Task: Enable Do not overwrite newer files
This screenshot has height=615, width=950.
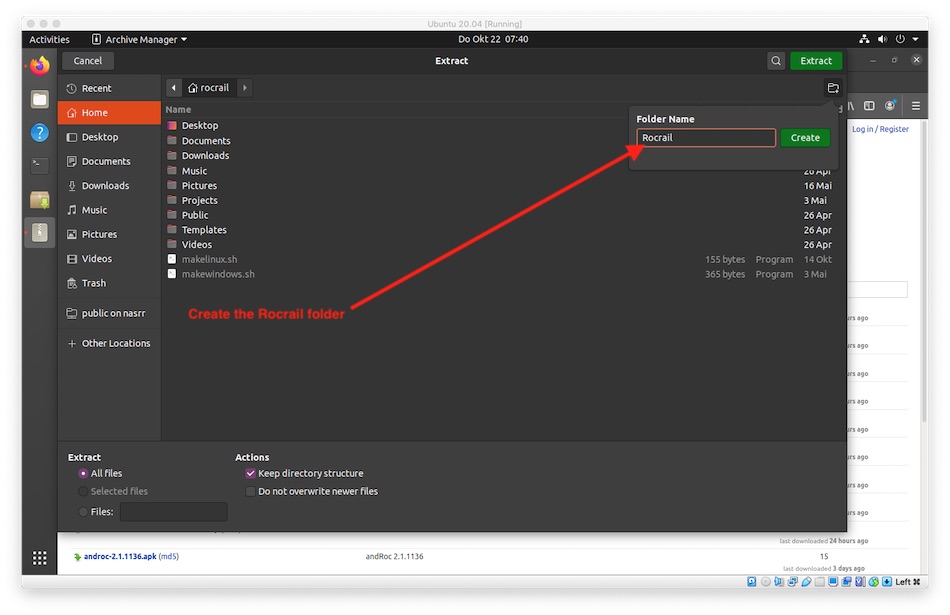Action: click(x=250, y=492)
